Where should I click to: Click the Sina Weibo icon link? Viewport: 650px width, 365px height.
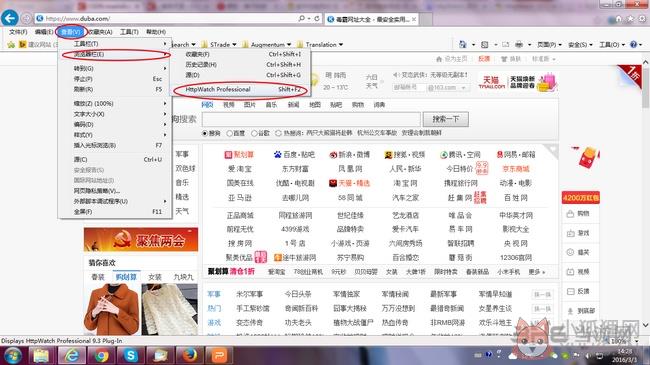tap(333, 155)
